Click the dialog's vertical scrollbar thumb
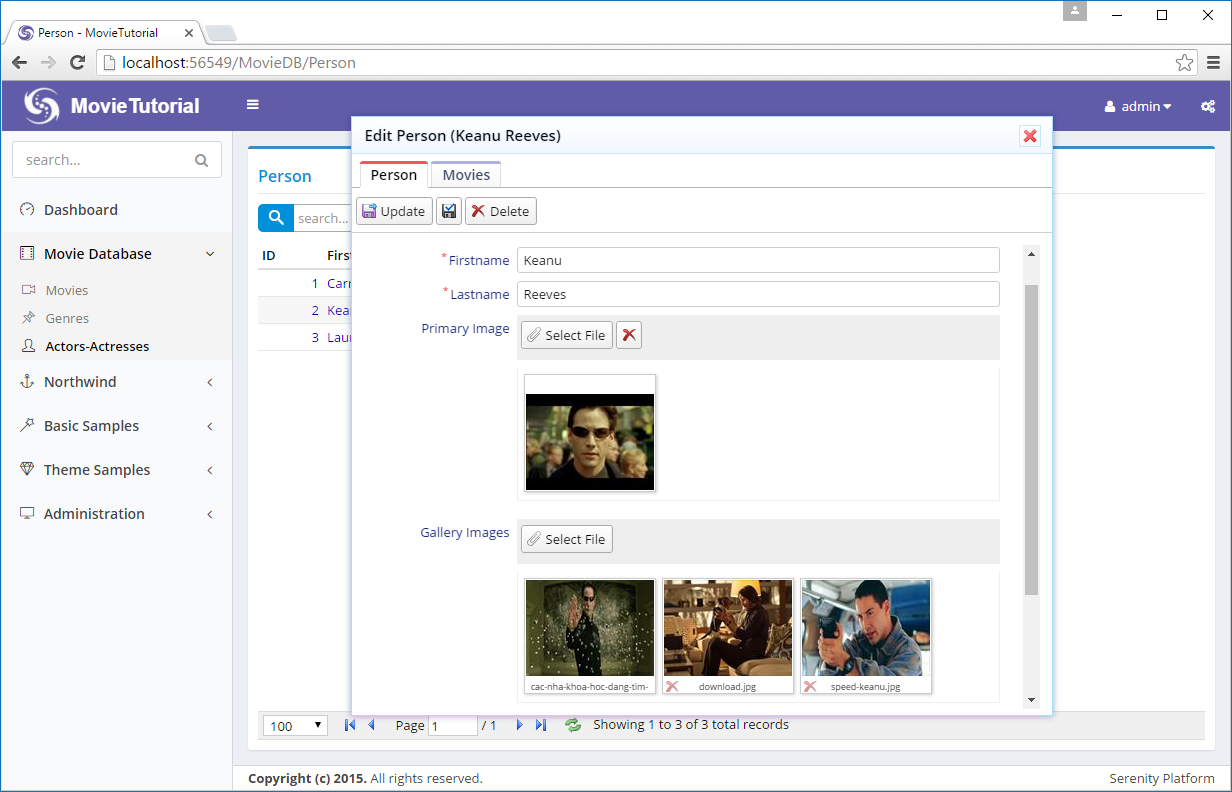The height and width of the screenshot is (792, 1232). click(x=1031, y=440)
